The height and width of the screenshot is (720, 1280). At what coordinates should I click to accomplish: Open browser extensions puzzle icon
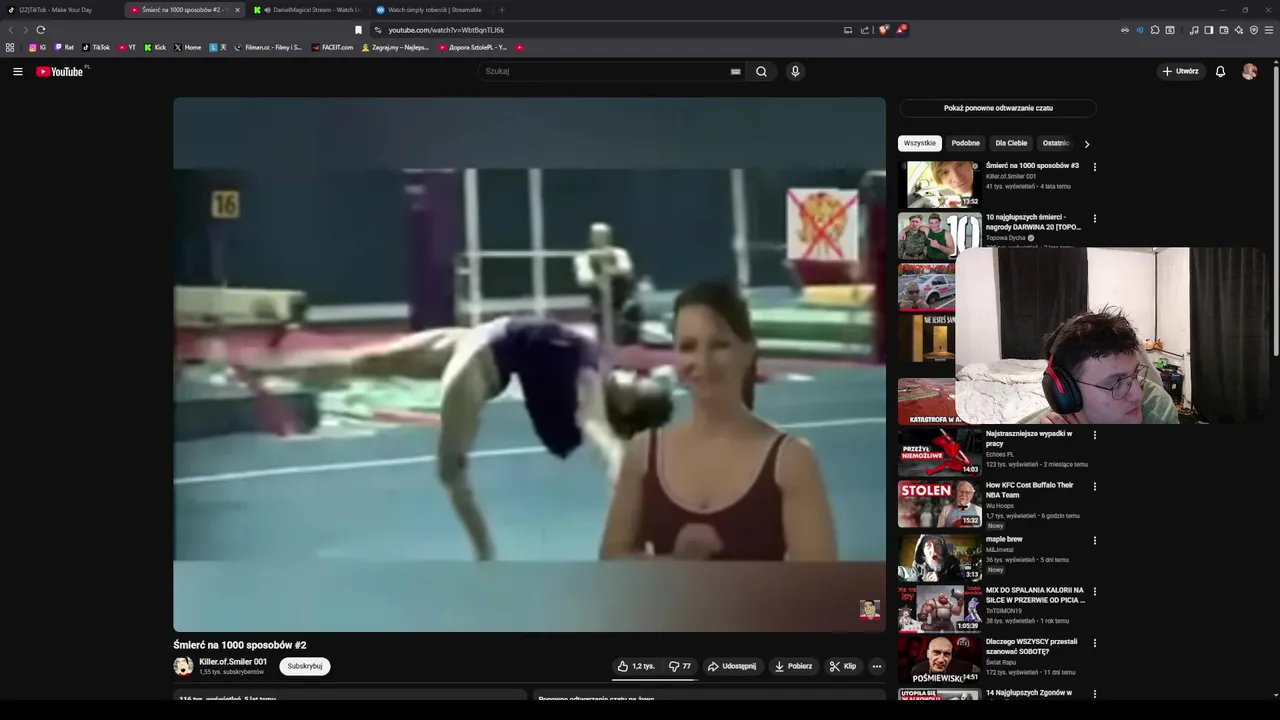[1155, 30]
